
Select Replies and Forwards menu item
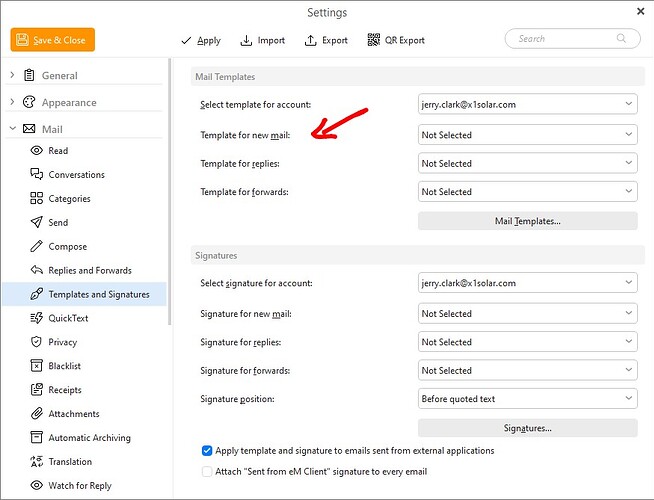click(89, 270)
